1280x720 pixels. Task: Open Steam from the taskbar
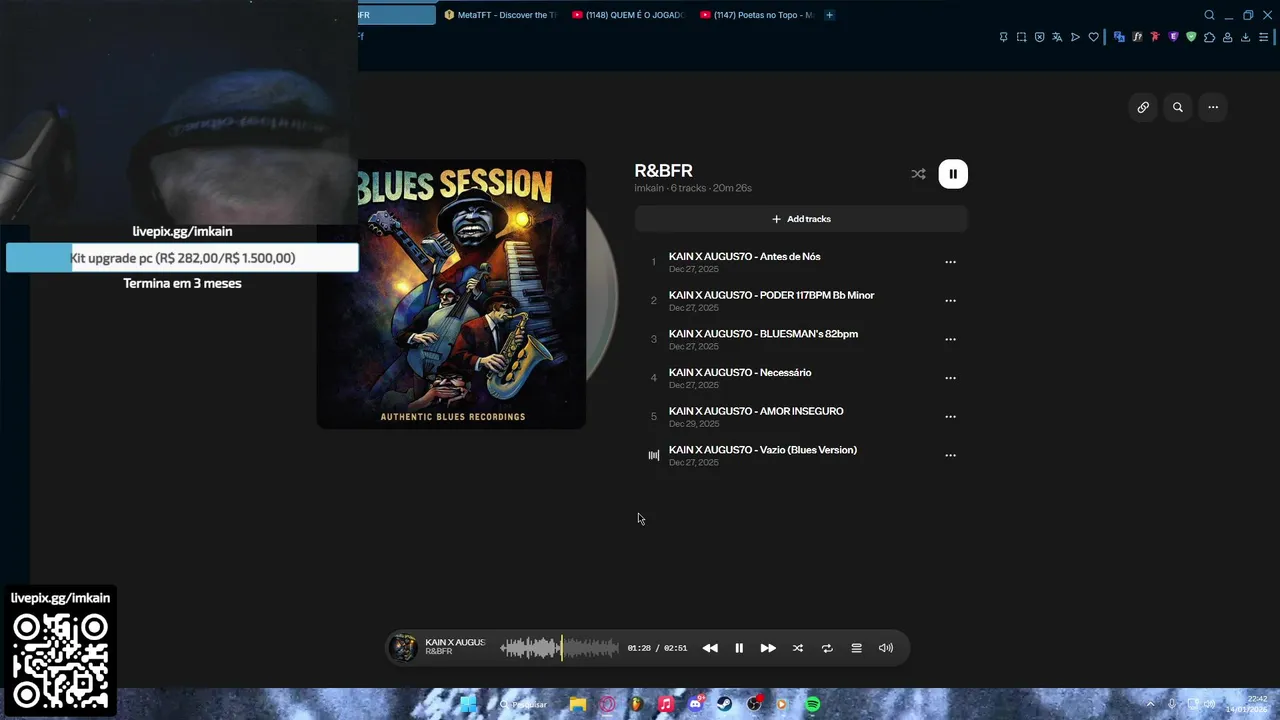point(725,704)
